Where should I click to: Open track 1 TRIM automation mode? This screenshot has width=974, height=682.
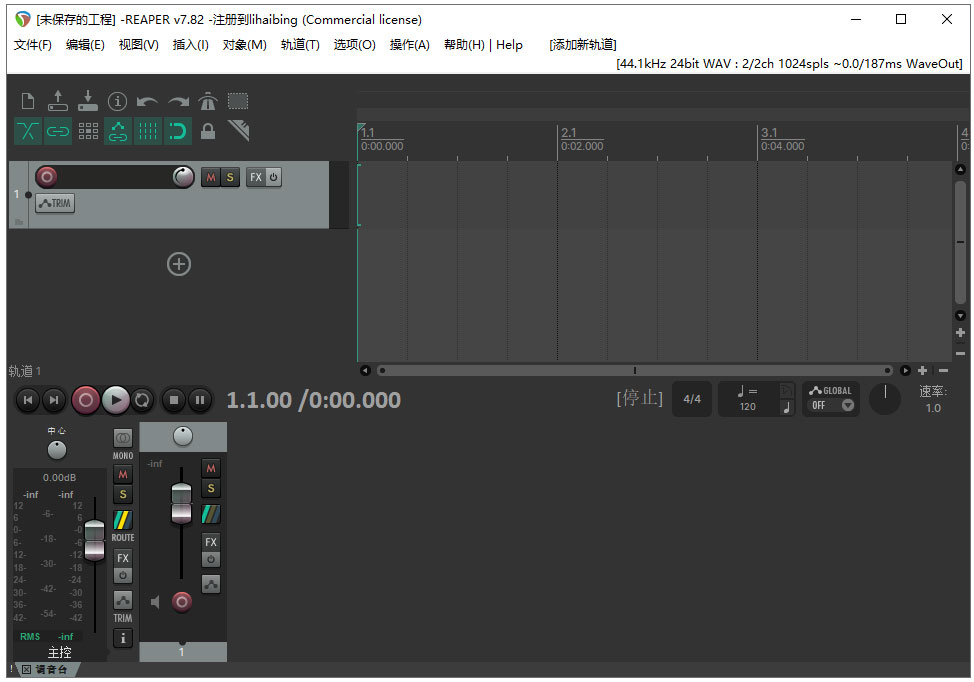pos(55,203)
